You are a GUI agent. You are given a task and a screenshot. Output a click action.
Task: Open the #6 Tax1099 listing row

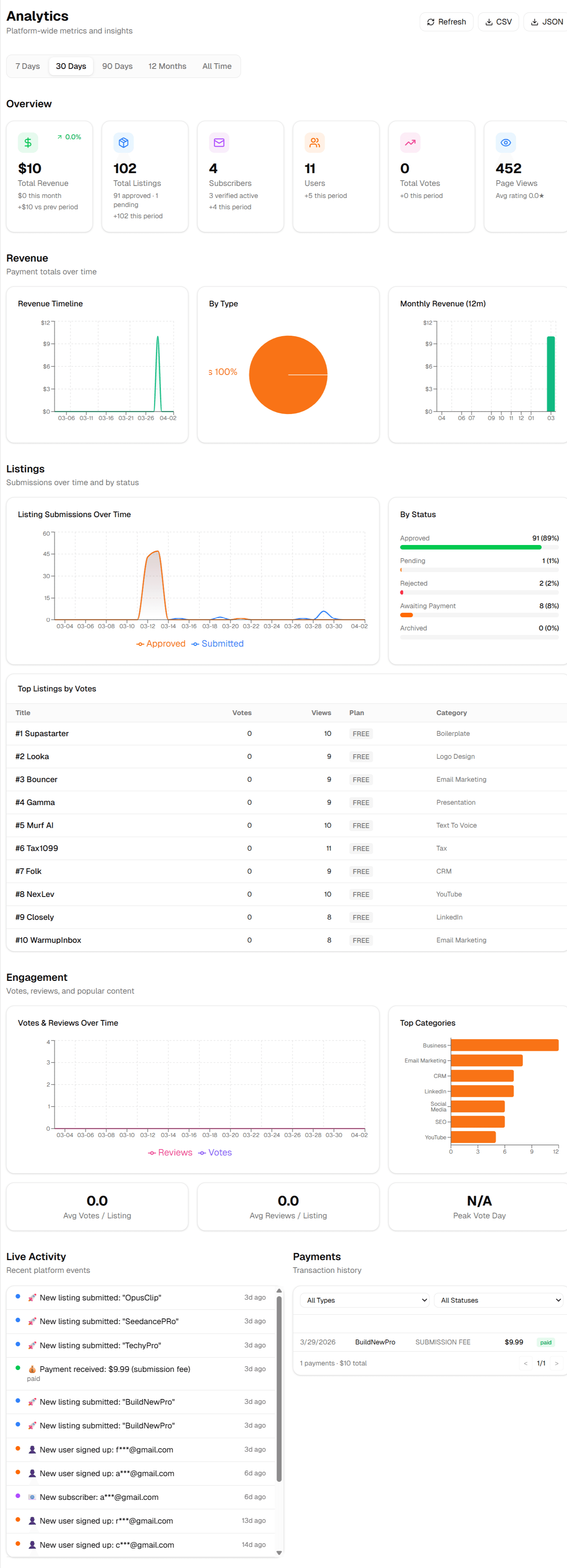click(x=287, y=848)
